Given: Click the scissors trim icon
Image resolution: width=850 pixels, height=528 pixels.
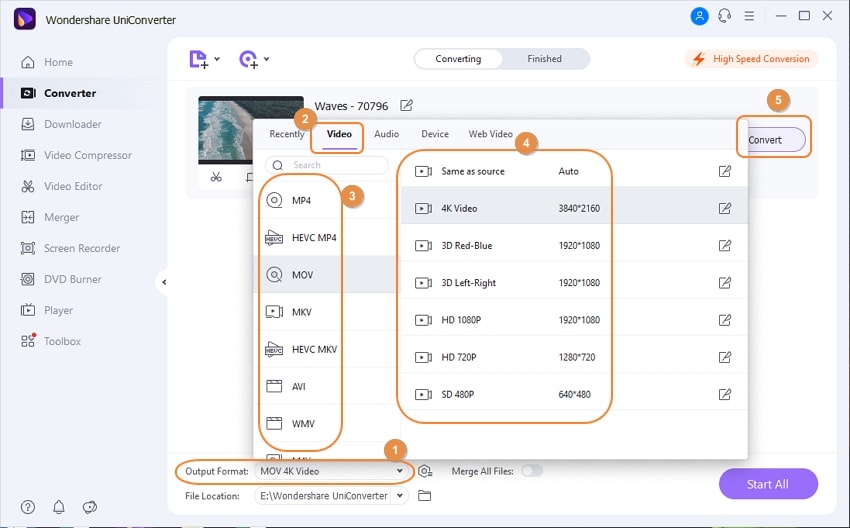Looking at the screenshot, I should [x=216, y=177].
